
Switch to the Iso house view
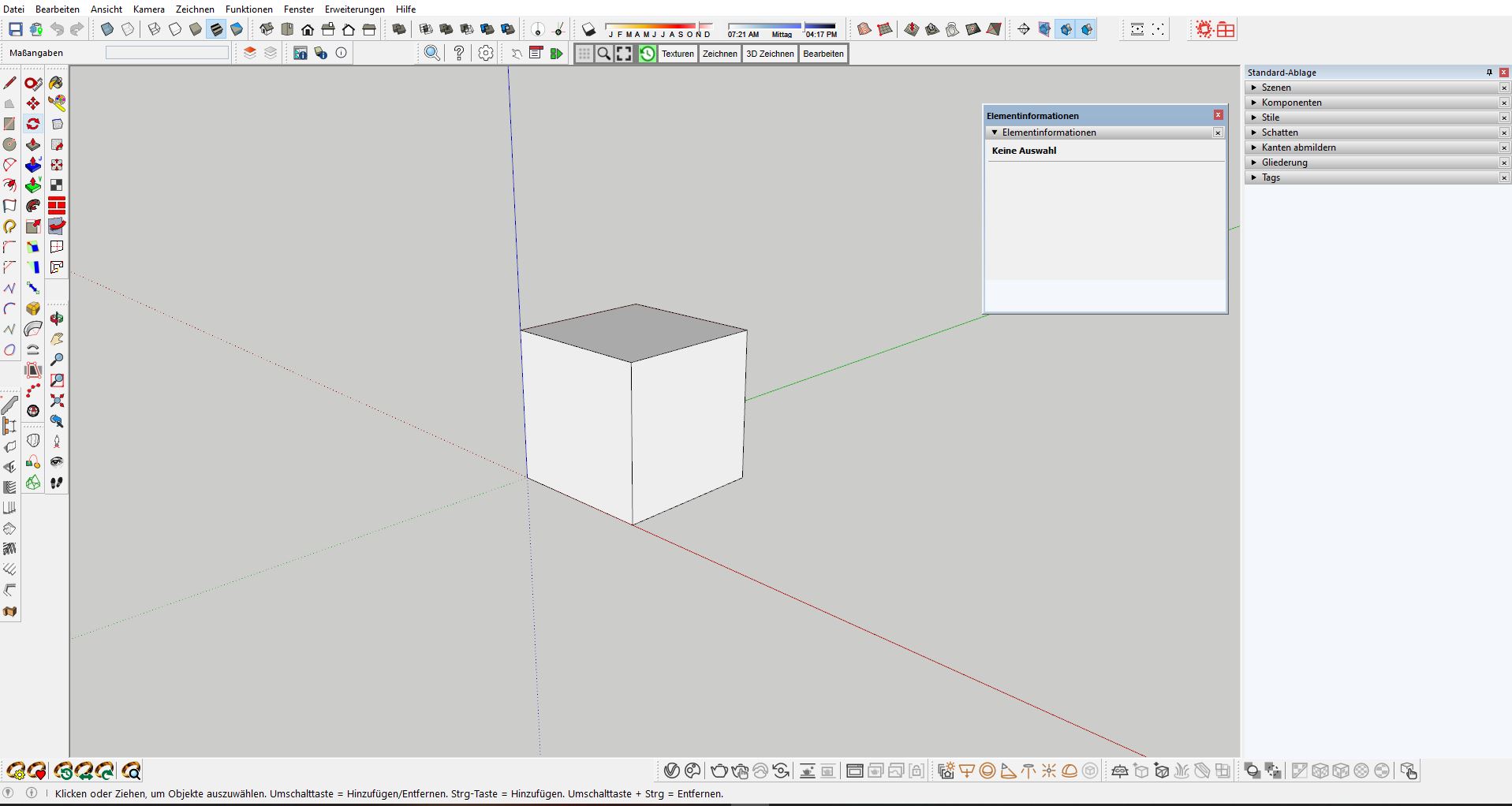click(x=267, y=30)
